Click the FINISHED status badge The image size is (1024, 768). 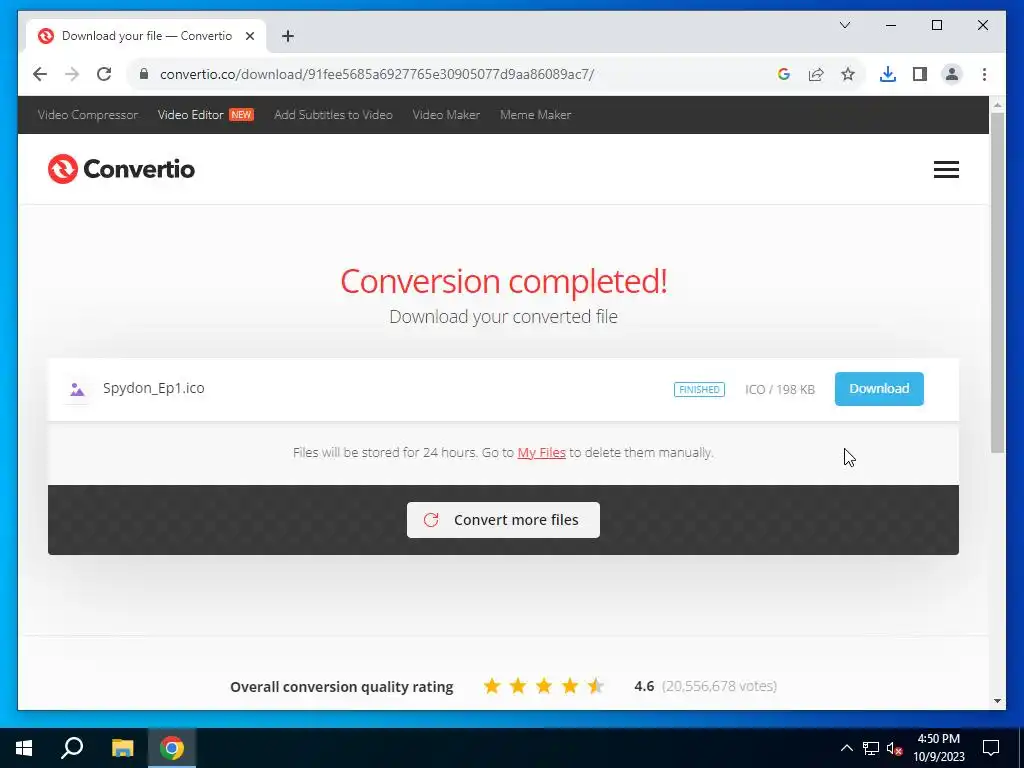pyautogui.click(x=699, y=389)
